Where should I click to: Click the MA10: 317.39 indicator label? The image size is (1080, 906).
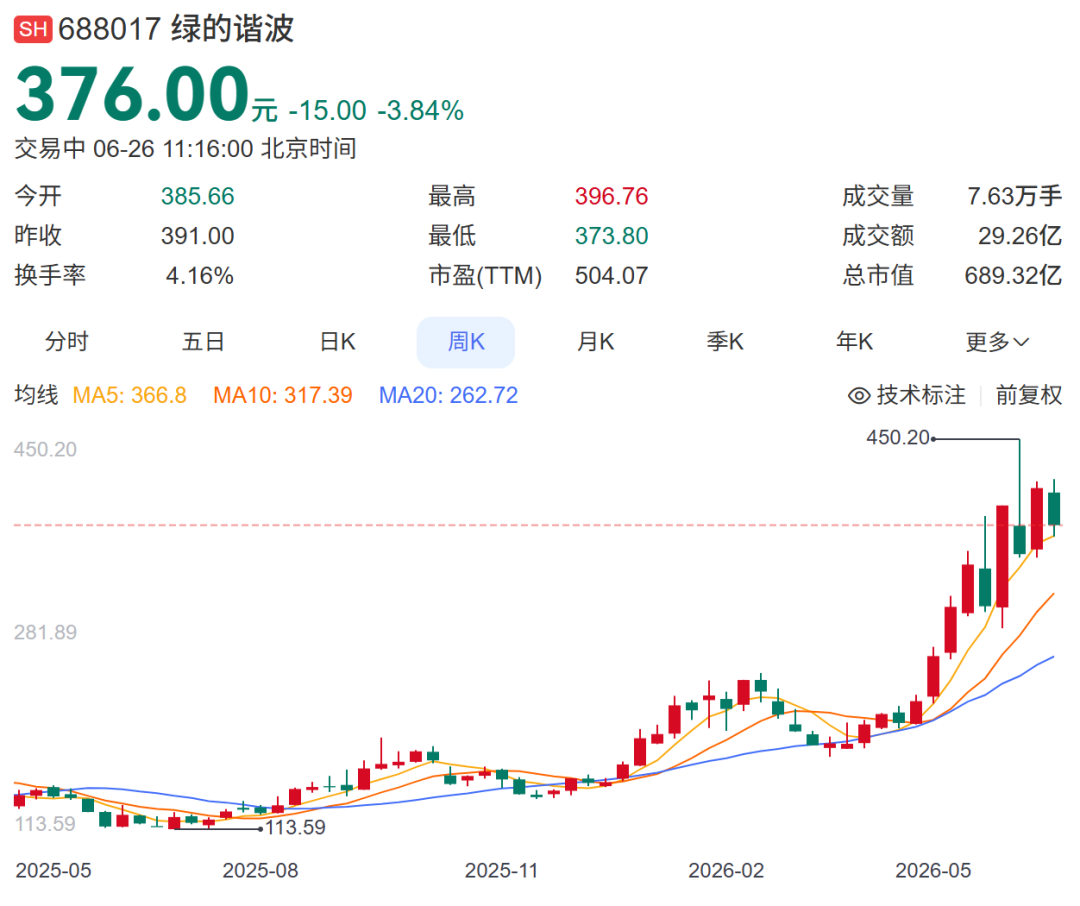[282, 395]
